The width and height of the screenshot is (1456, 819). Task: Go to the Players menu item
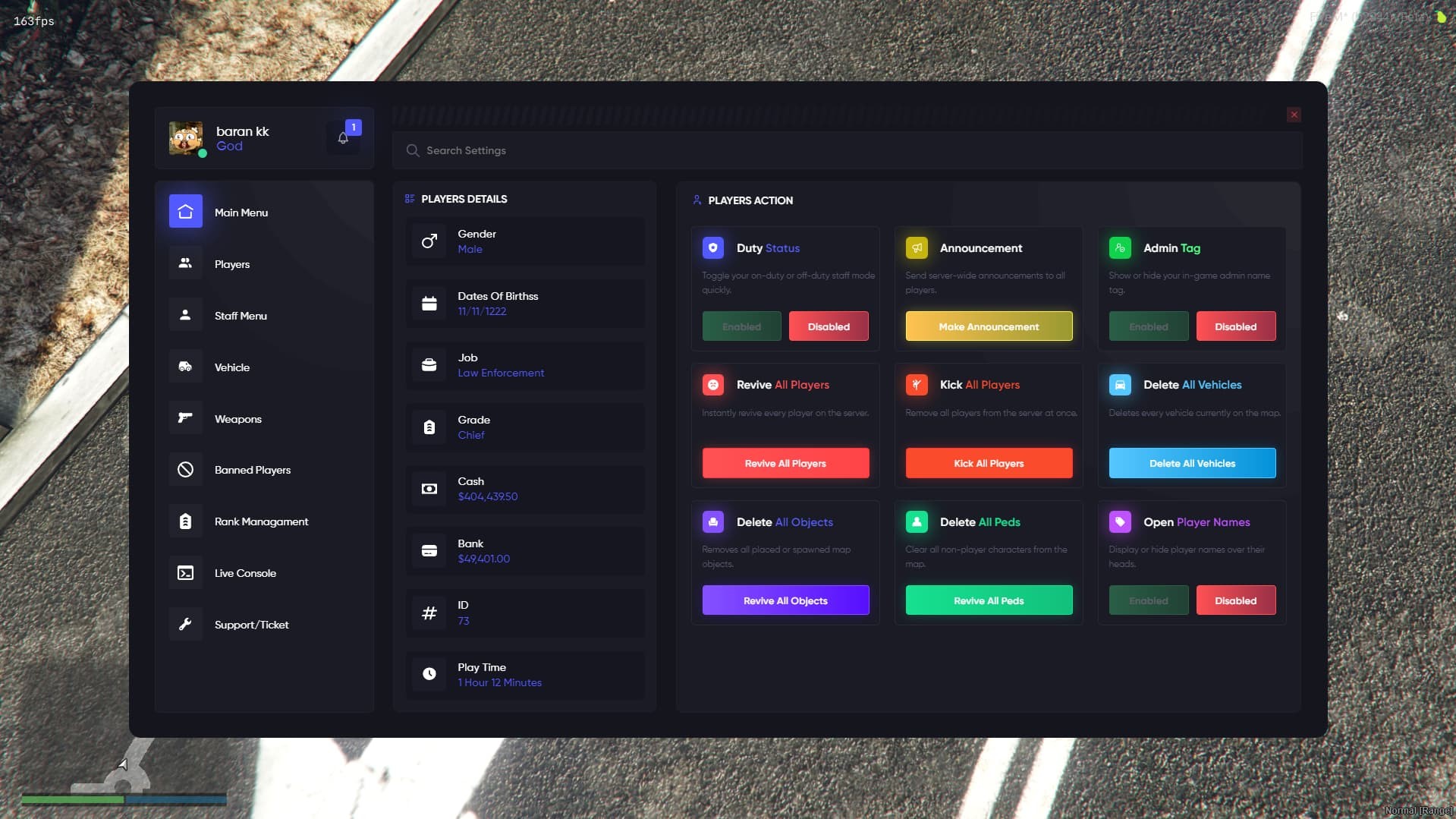coord(232,264)
